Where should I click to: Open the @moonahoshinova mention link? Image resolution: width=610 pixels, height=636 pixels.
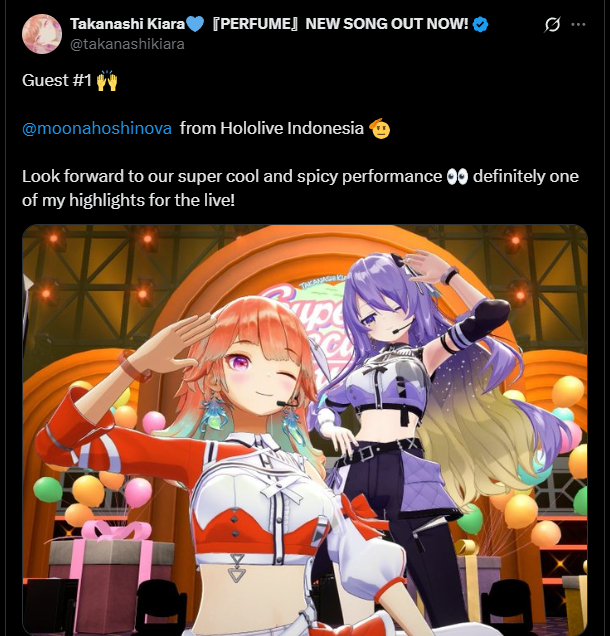(x=97, y=129)
